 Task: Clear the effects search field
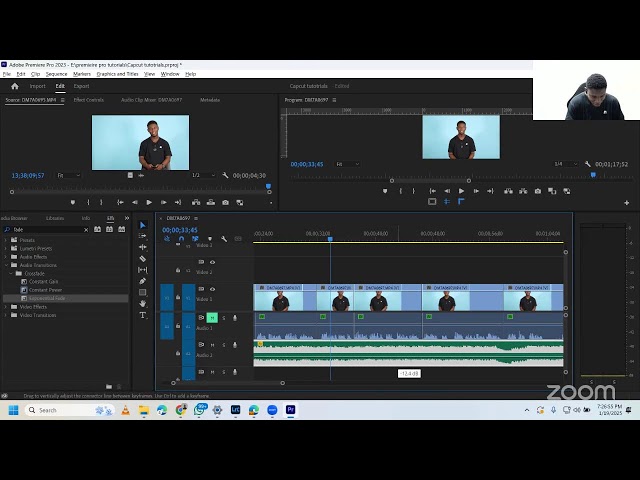86,230
